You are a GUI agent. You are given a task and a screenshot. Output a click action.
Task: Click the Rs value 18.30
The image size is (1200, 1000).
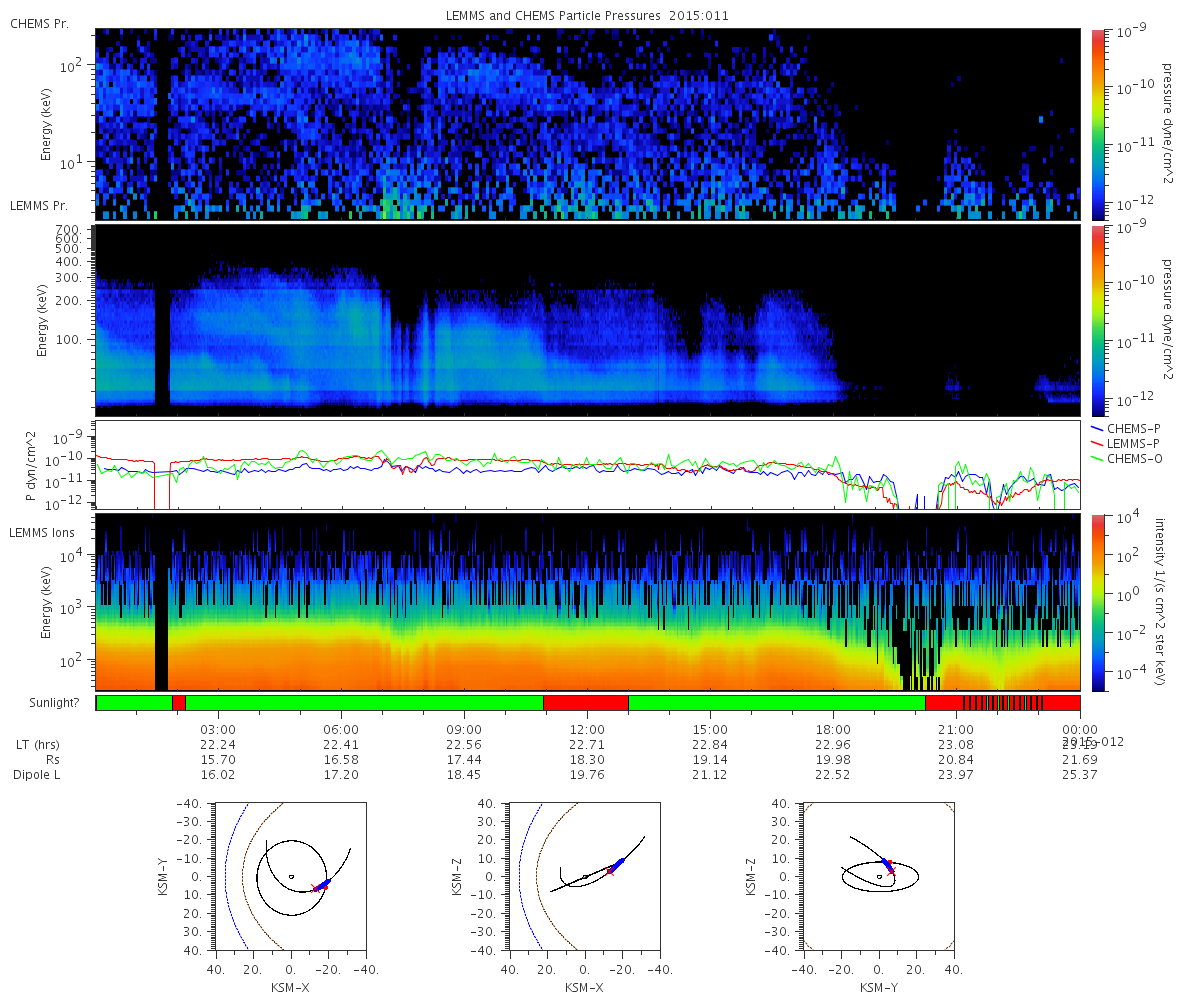[587, 760]
